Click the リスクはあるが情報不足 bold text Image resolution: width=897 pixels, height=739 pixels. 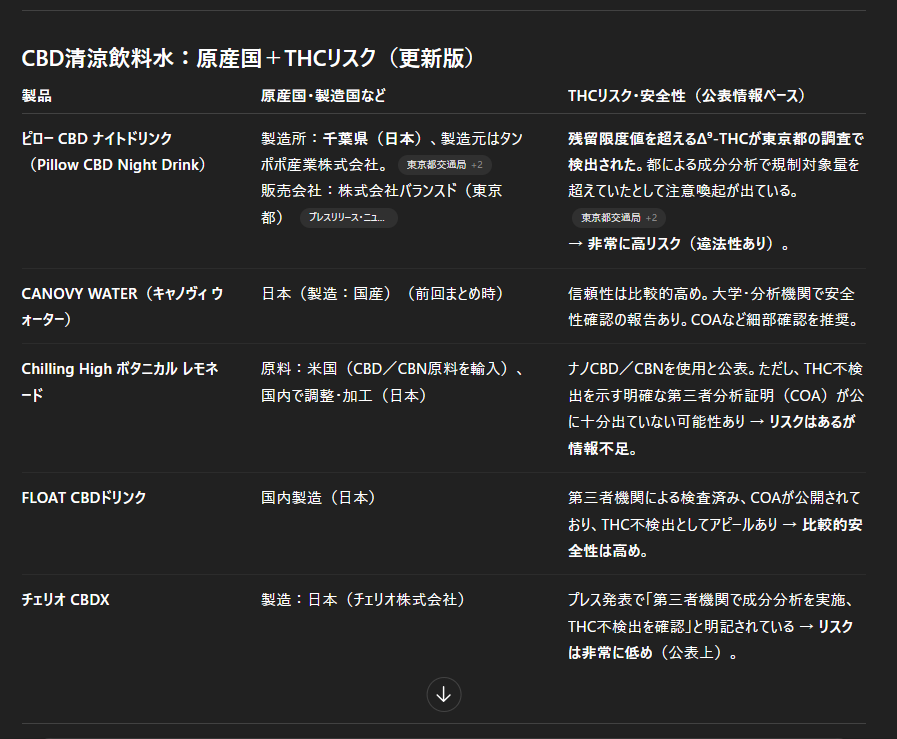(712, 435)
